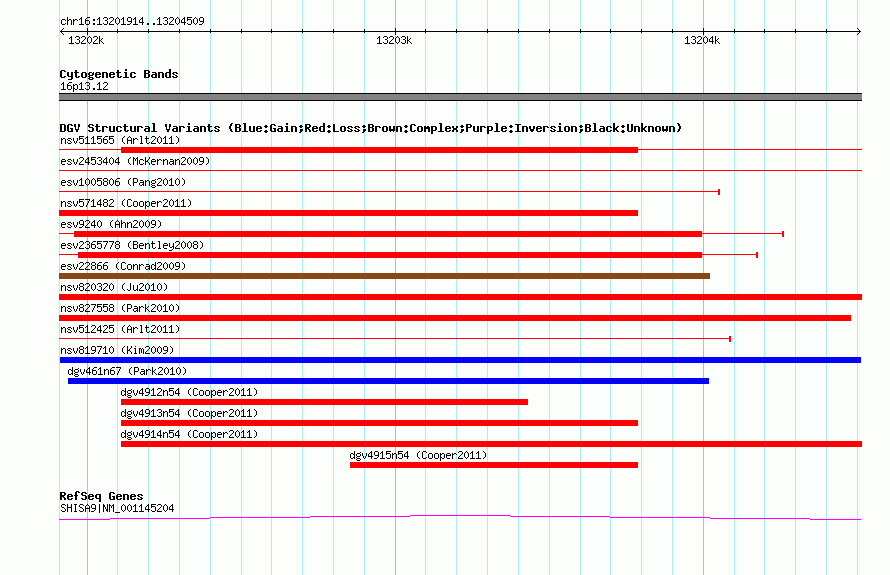This screenshot has height=575, width=890.
Task: Select variant label esv1005806 (Pang2010)
Action: click(x=123, y=182)
